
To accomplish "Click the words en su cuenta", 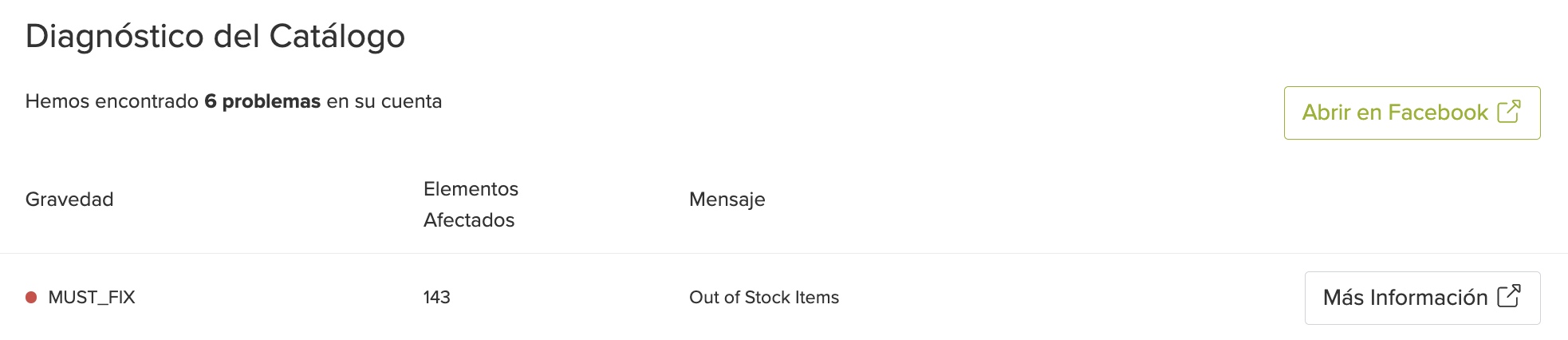I will [384, 101].
